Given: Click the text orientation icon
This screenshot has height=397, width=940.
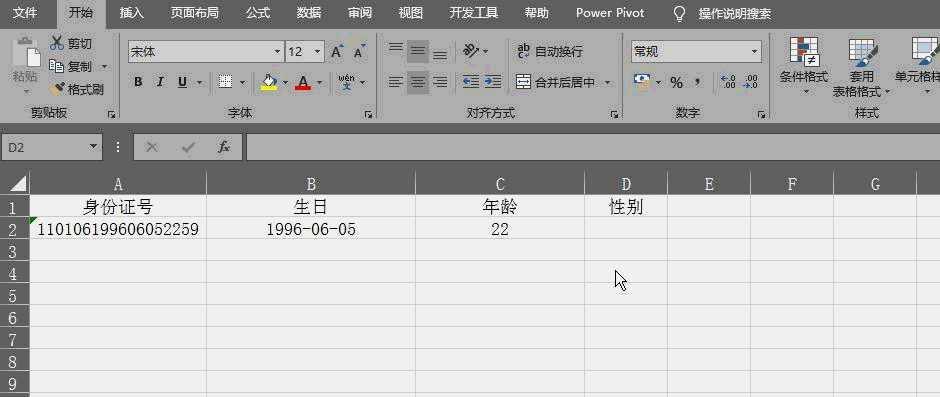Looking at the screenshot, I should (471, 51).
